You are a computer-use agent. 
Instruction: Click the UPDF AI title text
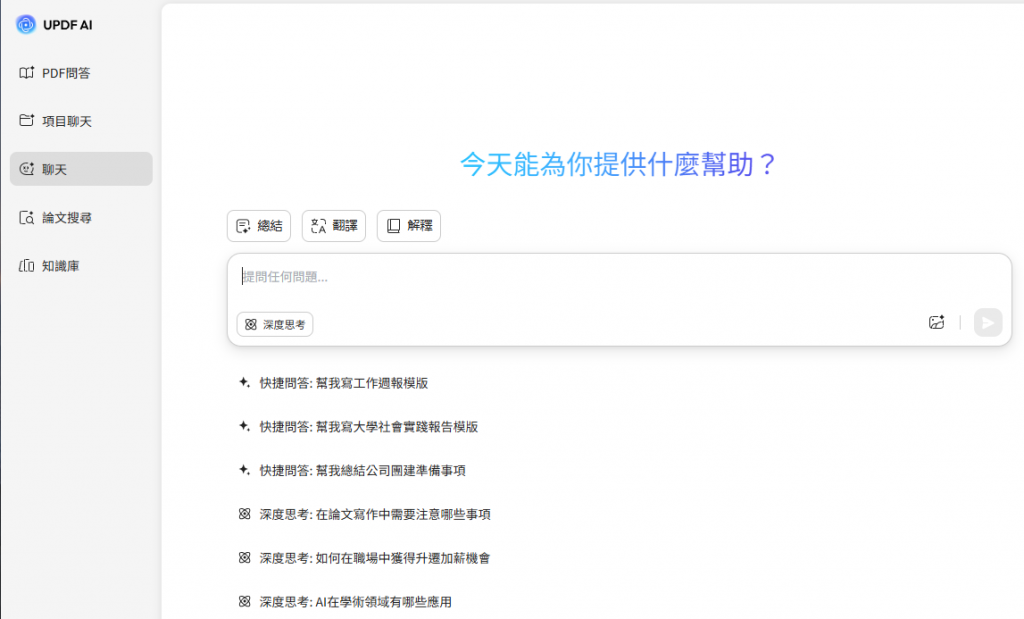pos(68,25)
